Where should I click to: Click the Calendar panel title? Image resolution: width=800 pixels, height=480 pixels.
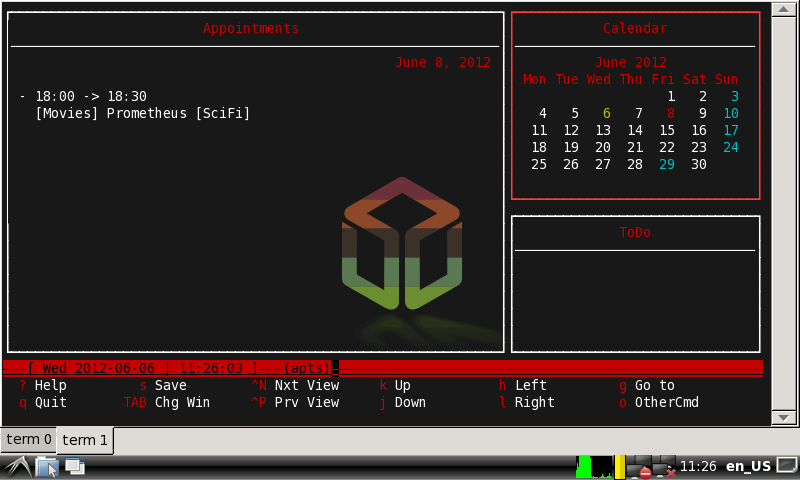coord(635,28)
